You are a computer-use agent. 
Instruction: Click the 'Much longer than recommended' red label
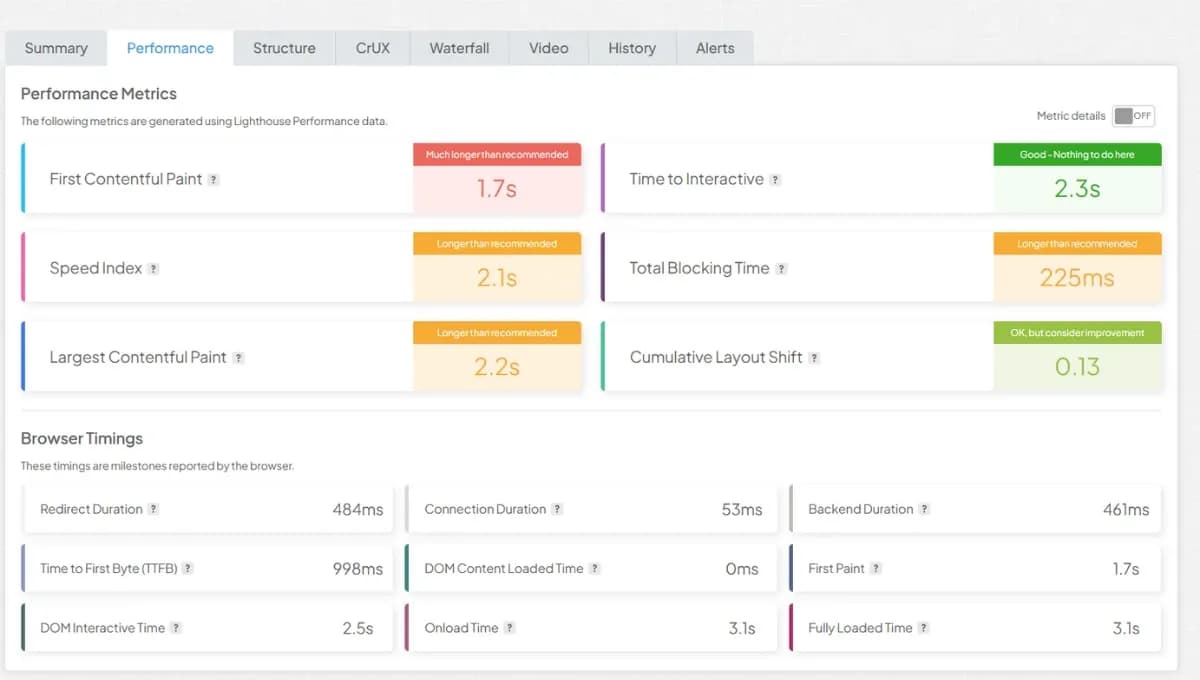click(x=497, y=154)
